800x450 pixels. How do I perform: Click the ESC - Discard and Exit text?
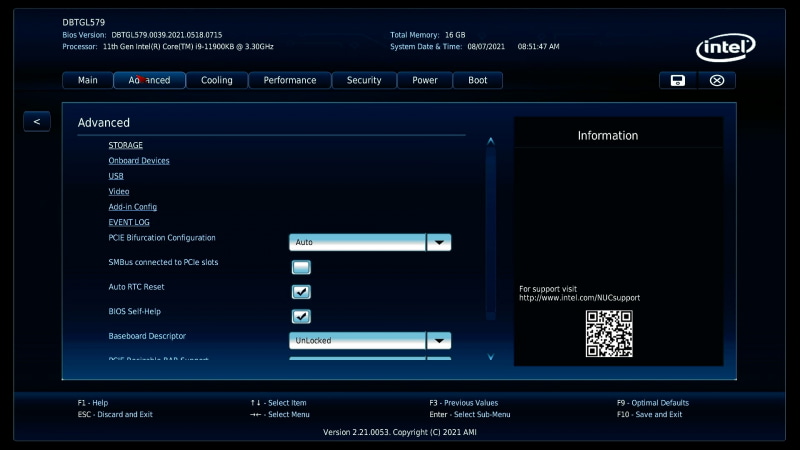pos(115,414)
